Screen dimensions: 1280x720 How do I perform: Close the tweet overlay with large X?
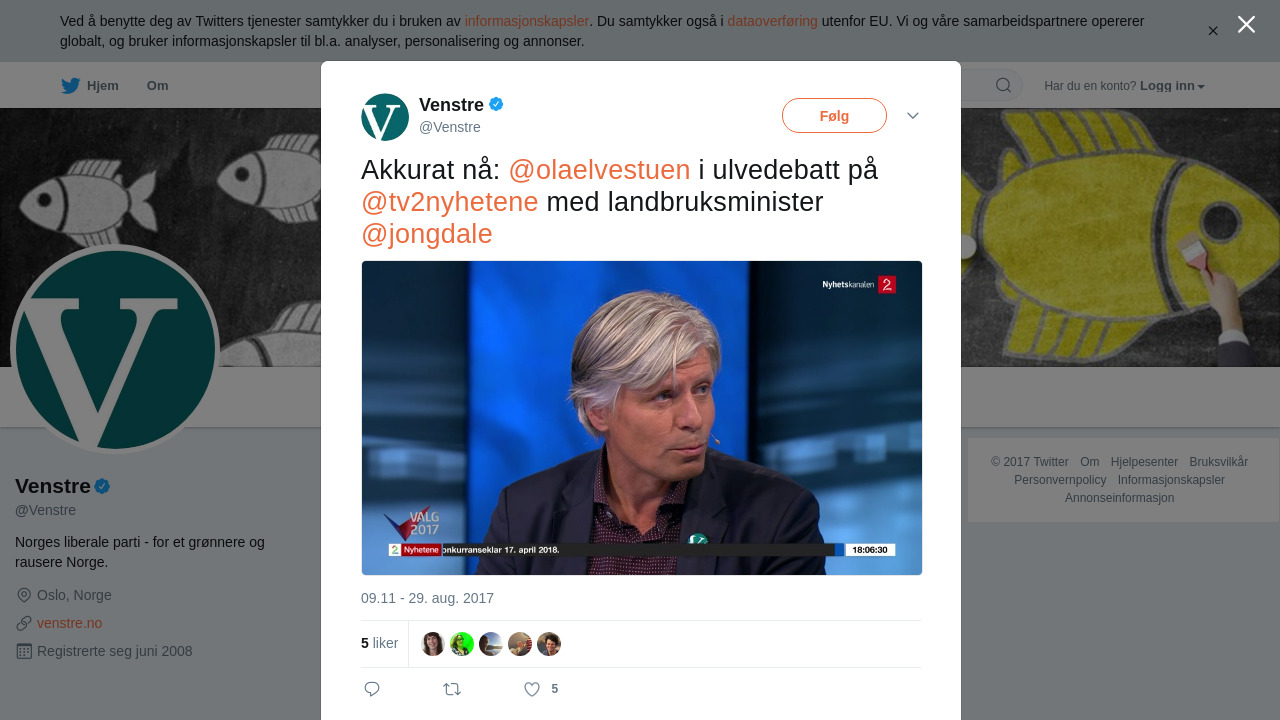[x=1246, y=24]
